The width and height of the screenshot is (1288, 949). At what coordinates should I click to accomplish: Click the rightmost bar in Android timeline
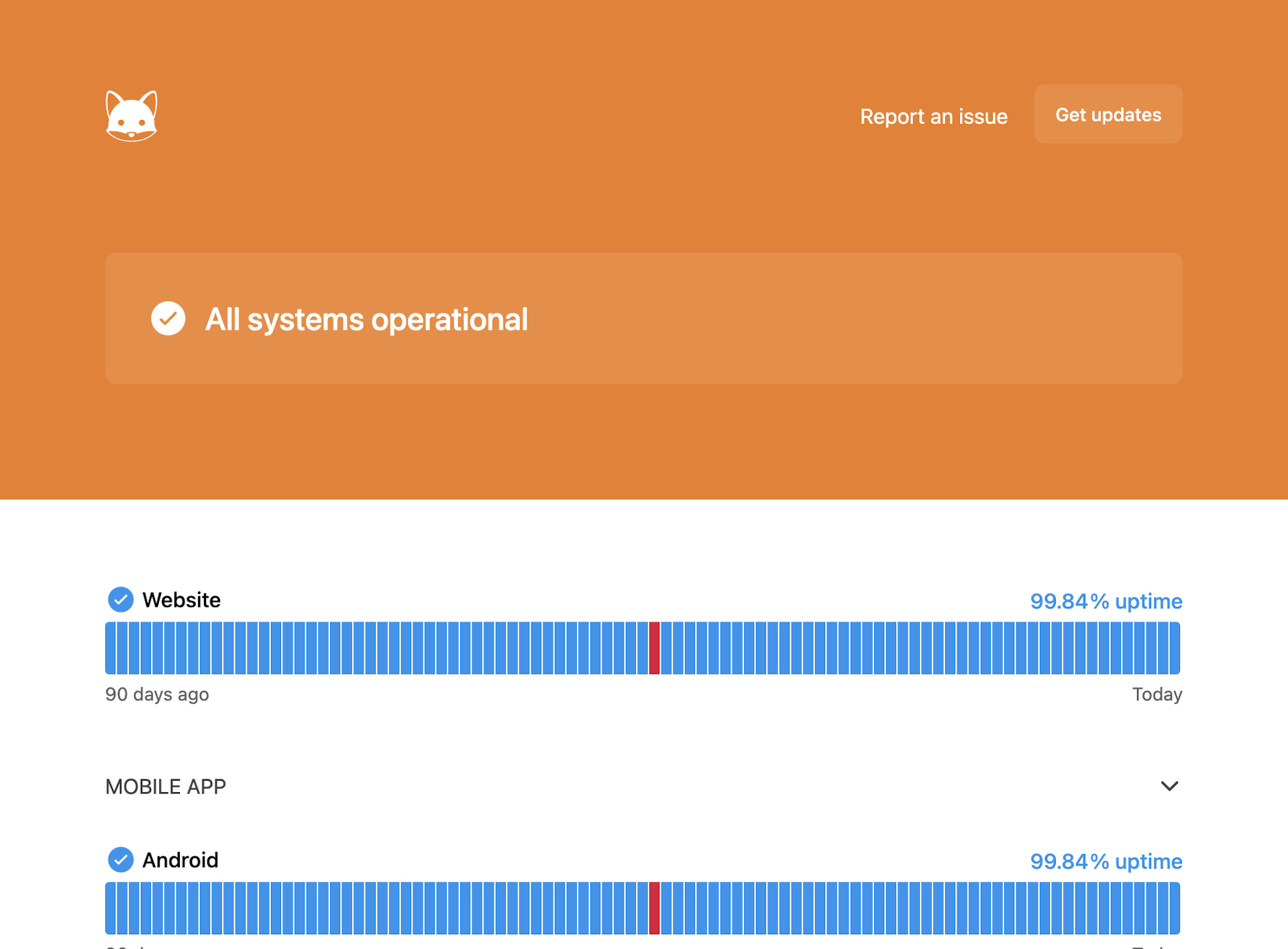tap(1175, 908)
